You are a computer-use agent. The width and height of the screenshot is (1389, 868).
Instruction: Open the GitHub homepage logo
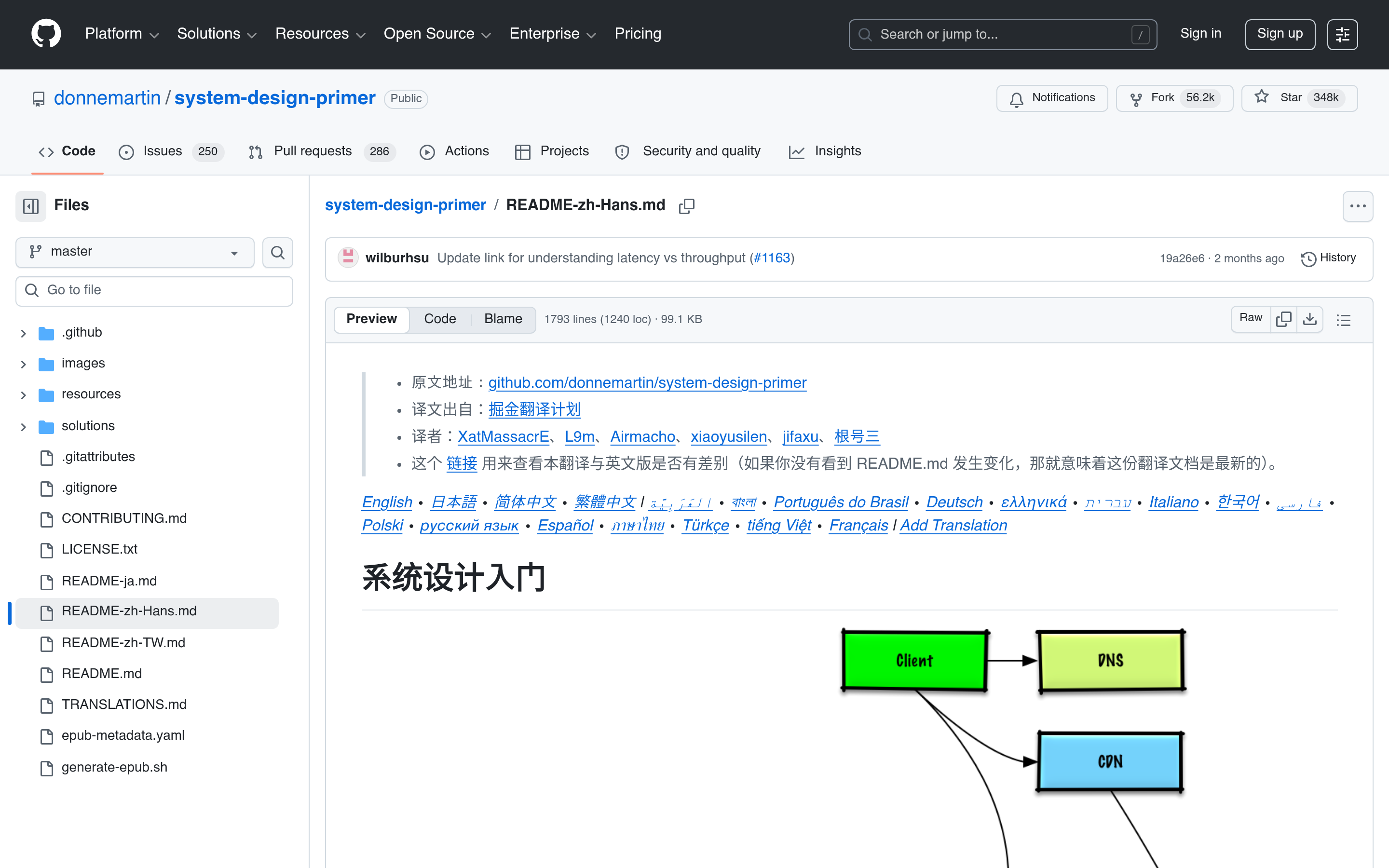46,34
